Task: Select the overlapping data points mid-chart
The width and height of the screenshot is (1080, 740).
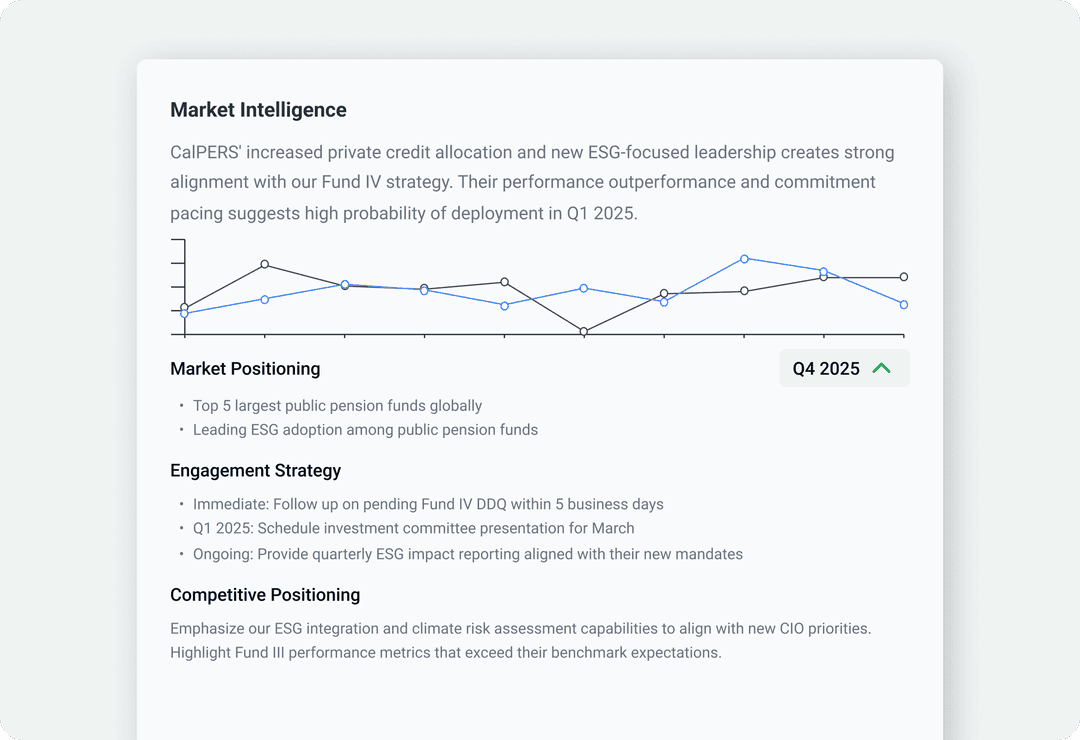Action: point(345,285)
